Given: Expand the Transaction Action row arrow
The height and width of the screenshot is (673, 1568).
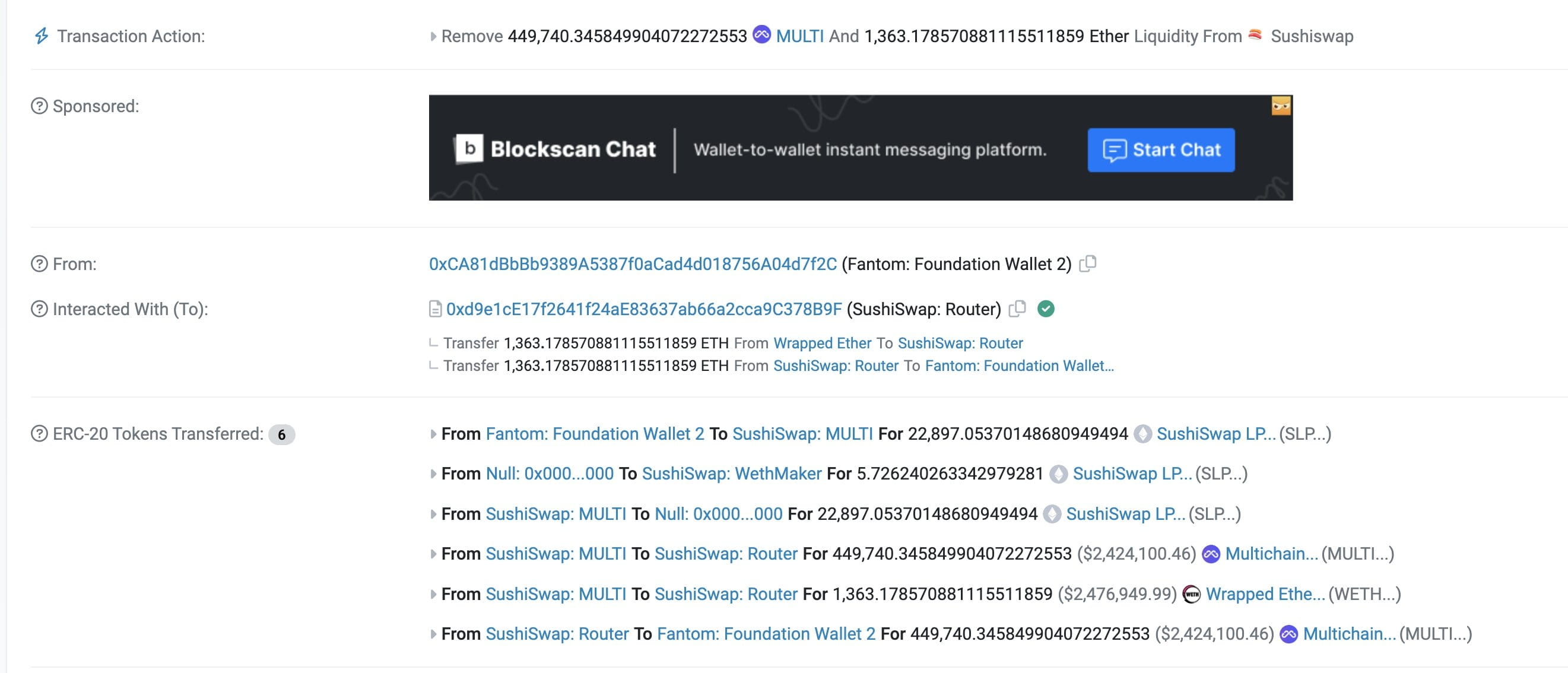Looking at the screenshot, I should (433, 37).
